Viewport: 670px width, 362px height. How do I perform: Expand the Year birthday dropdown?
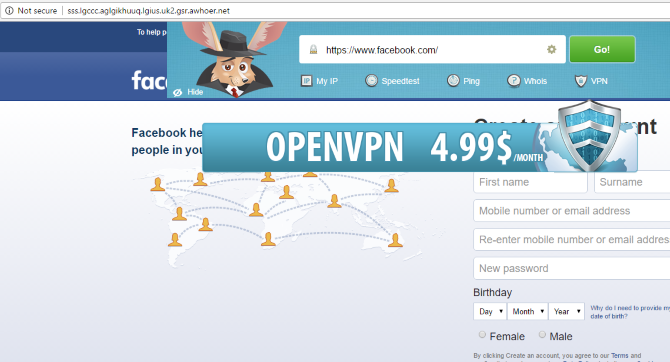coord(567,311)
